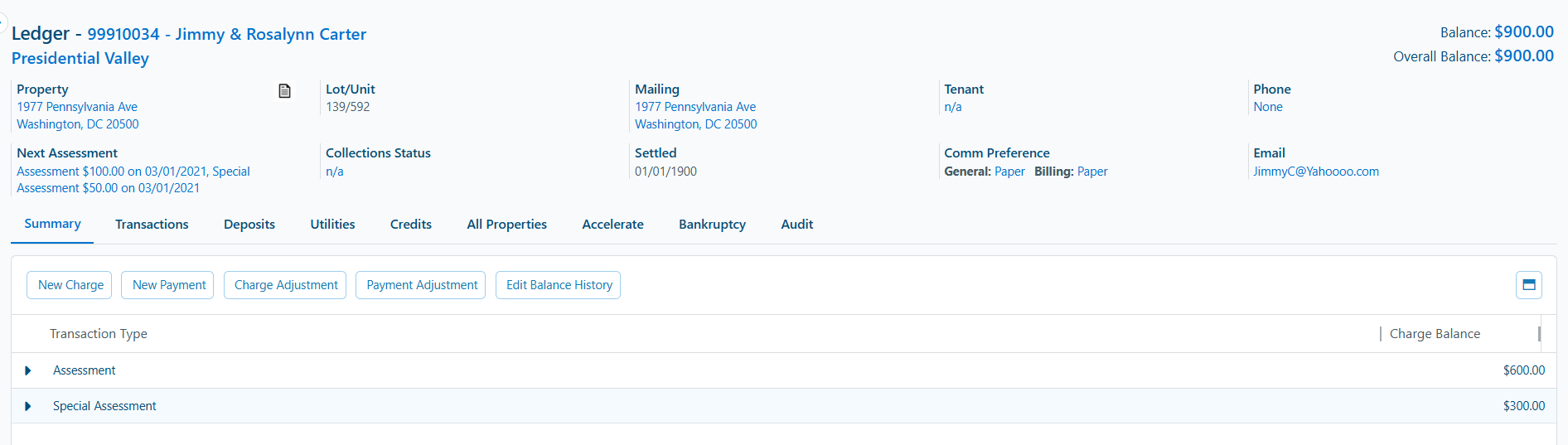The width and height of the screenshot is (1568, 445).
Task: Go to the Utilities tab
Action: point(332,225)
